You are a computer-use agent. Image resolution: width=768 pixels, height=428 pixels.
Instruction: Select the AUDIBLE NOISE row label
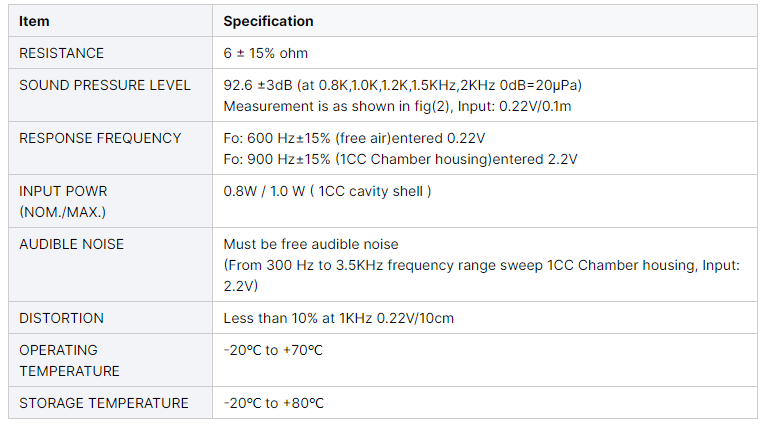click(71, 244)
